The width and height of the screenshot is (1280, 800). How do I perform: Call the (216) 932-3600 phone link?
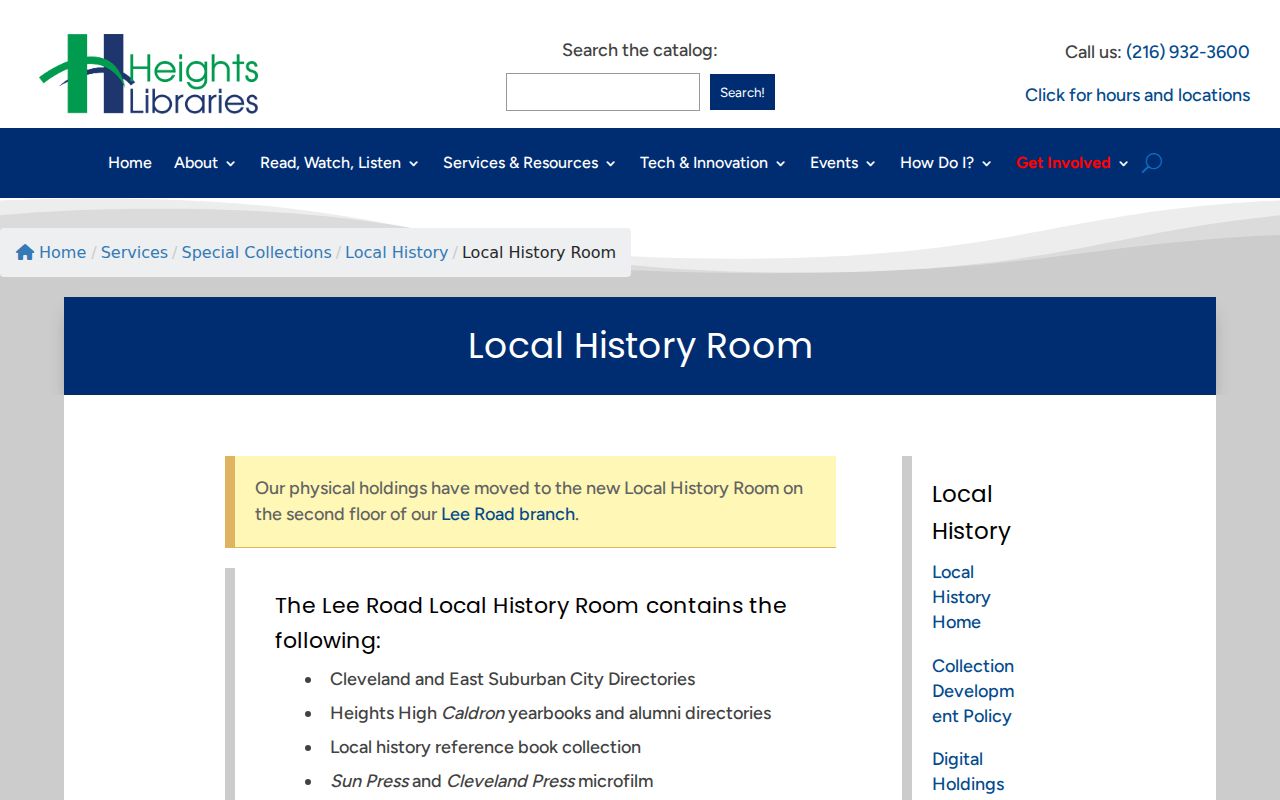[x=1188, y=52]
